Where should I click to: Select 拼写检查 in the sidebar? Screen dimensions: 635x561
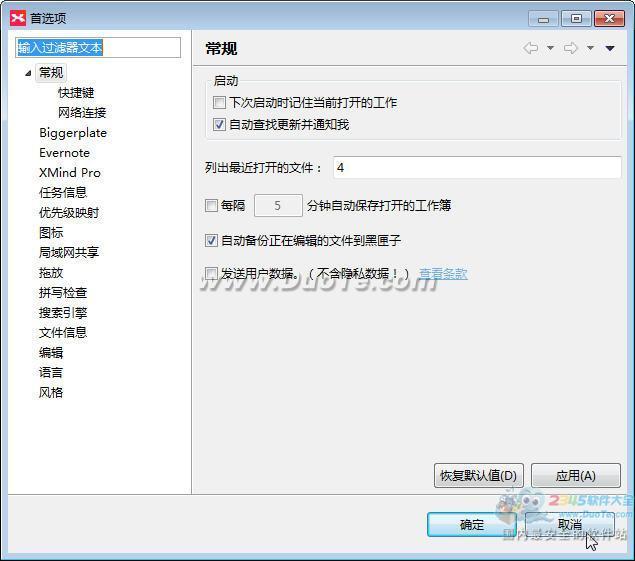pyautogui.click(x=63, y=293)
